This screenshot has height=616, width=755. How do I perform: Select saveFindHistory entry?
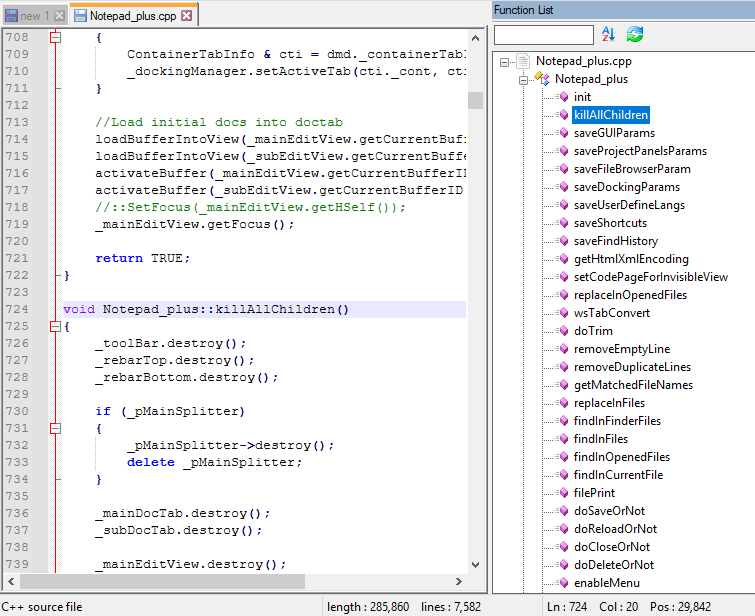coord(615,241)
